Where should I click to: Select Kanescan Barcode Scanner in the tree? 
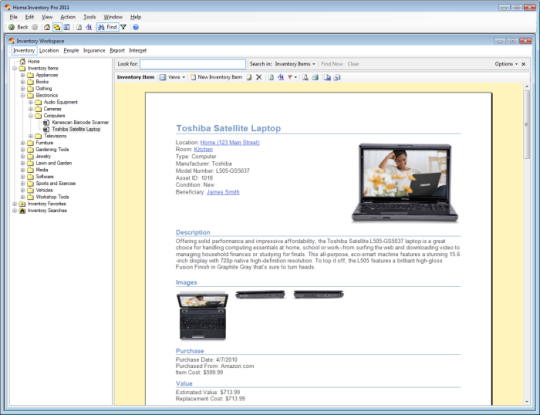click(x=80, y=122)
